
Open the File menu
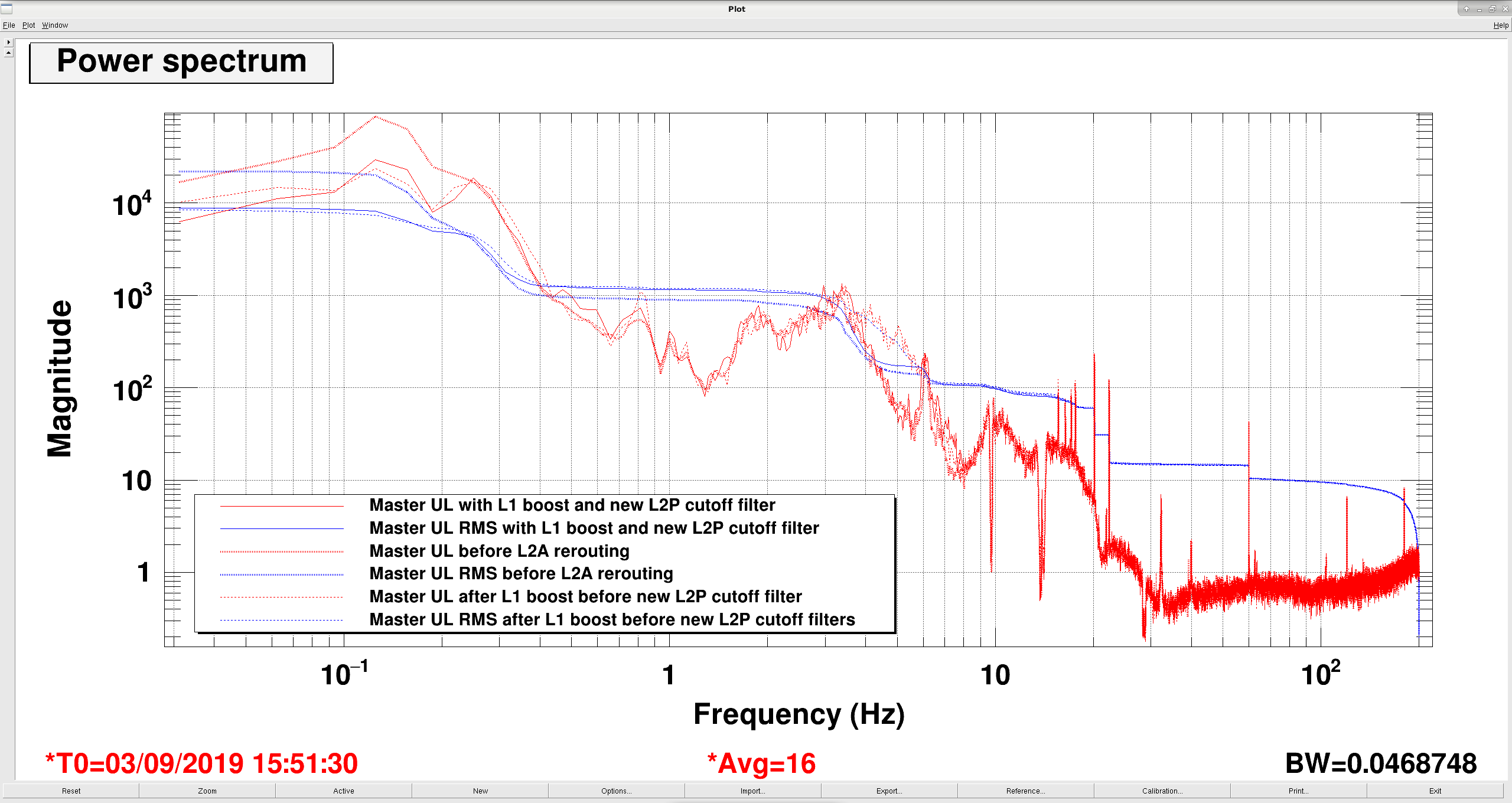pos(9,25)
